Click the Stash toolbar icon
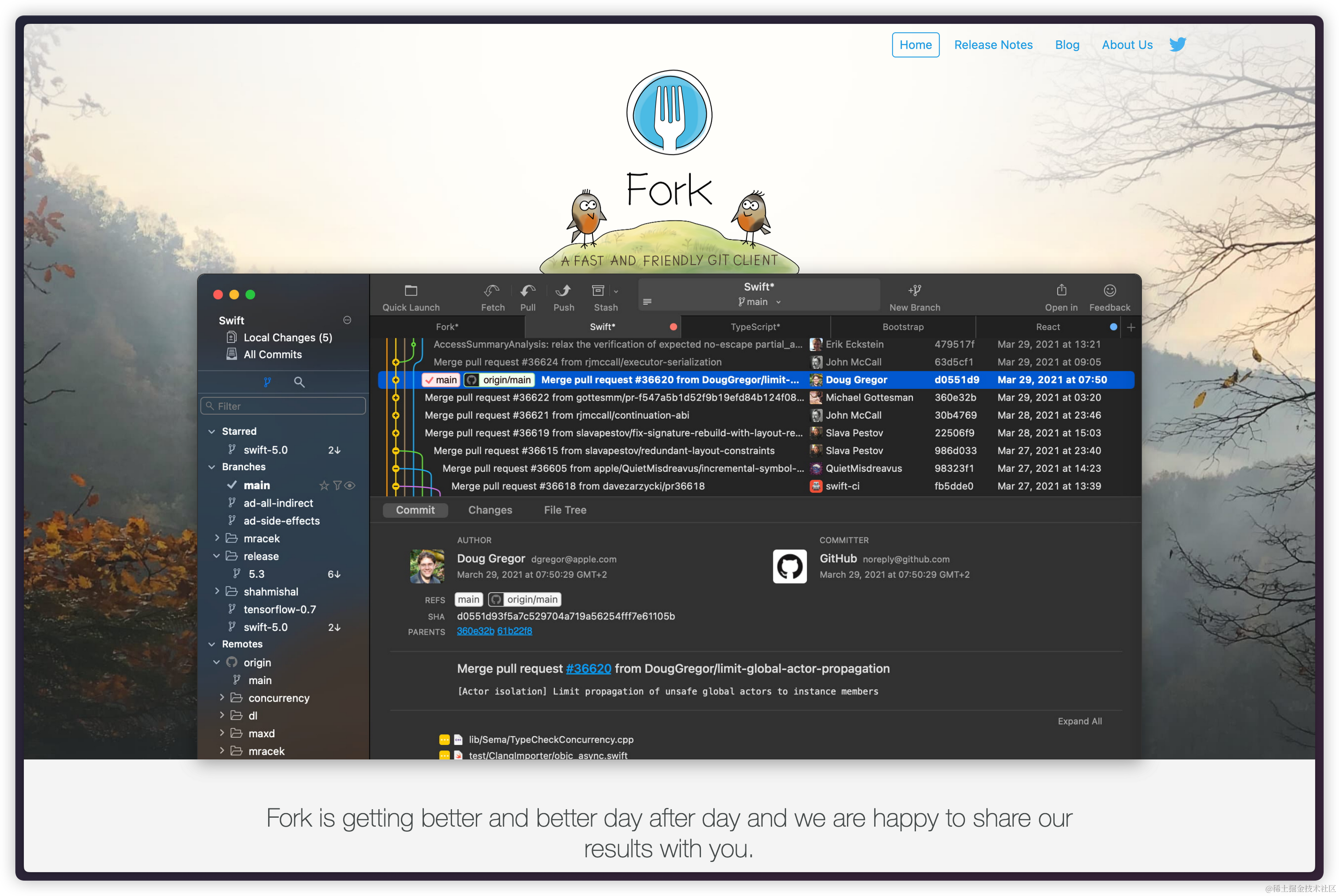 (x=598, y=291)
